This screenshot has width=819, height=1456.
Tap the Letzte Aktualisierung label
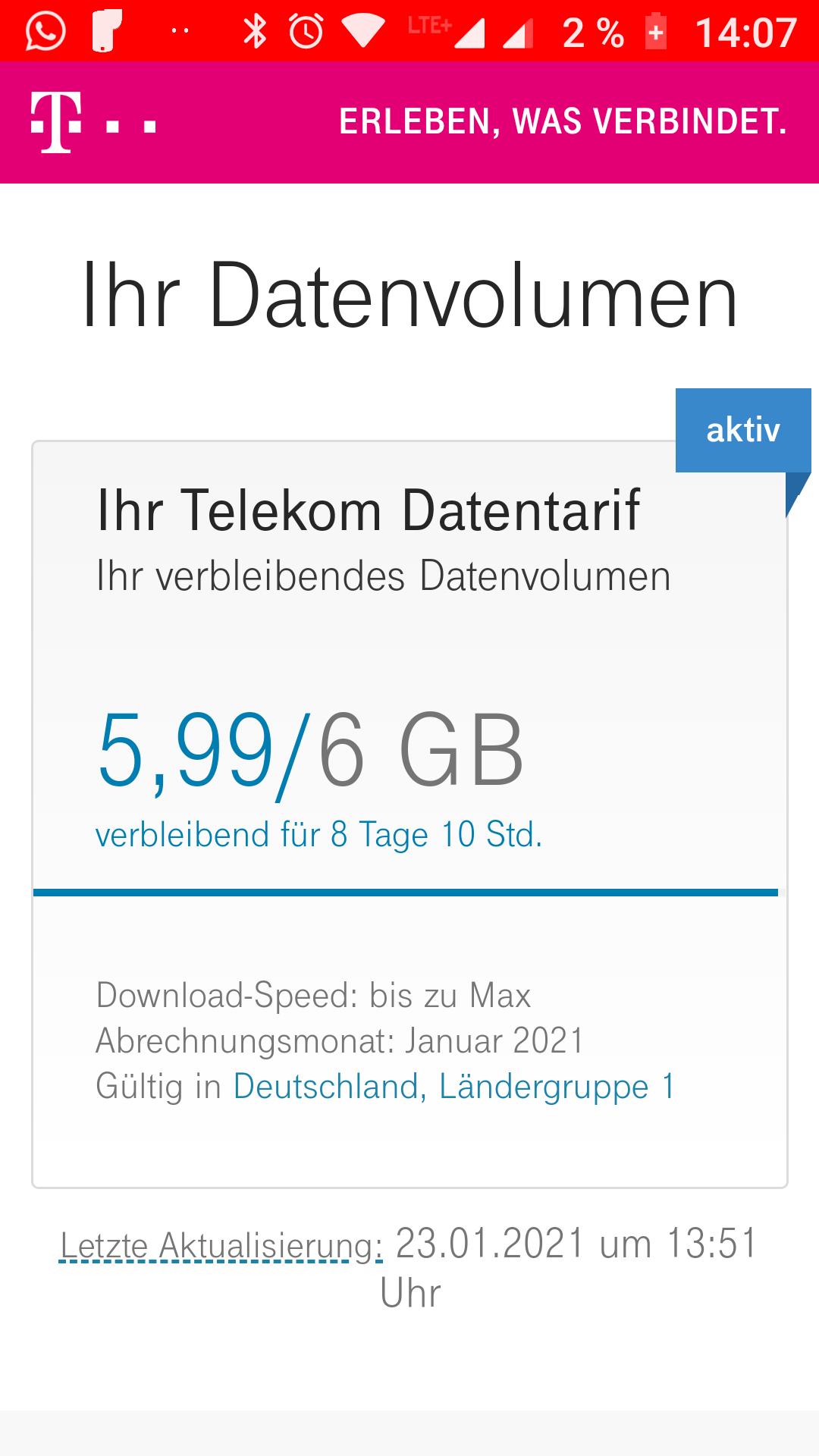click(x=221, y=1244)
